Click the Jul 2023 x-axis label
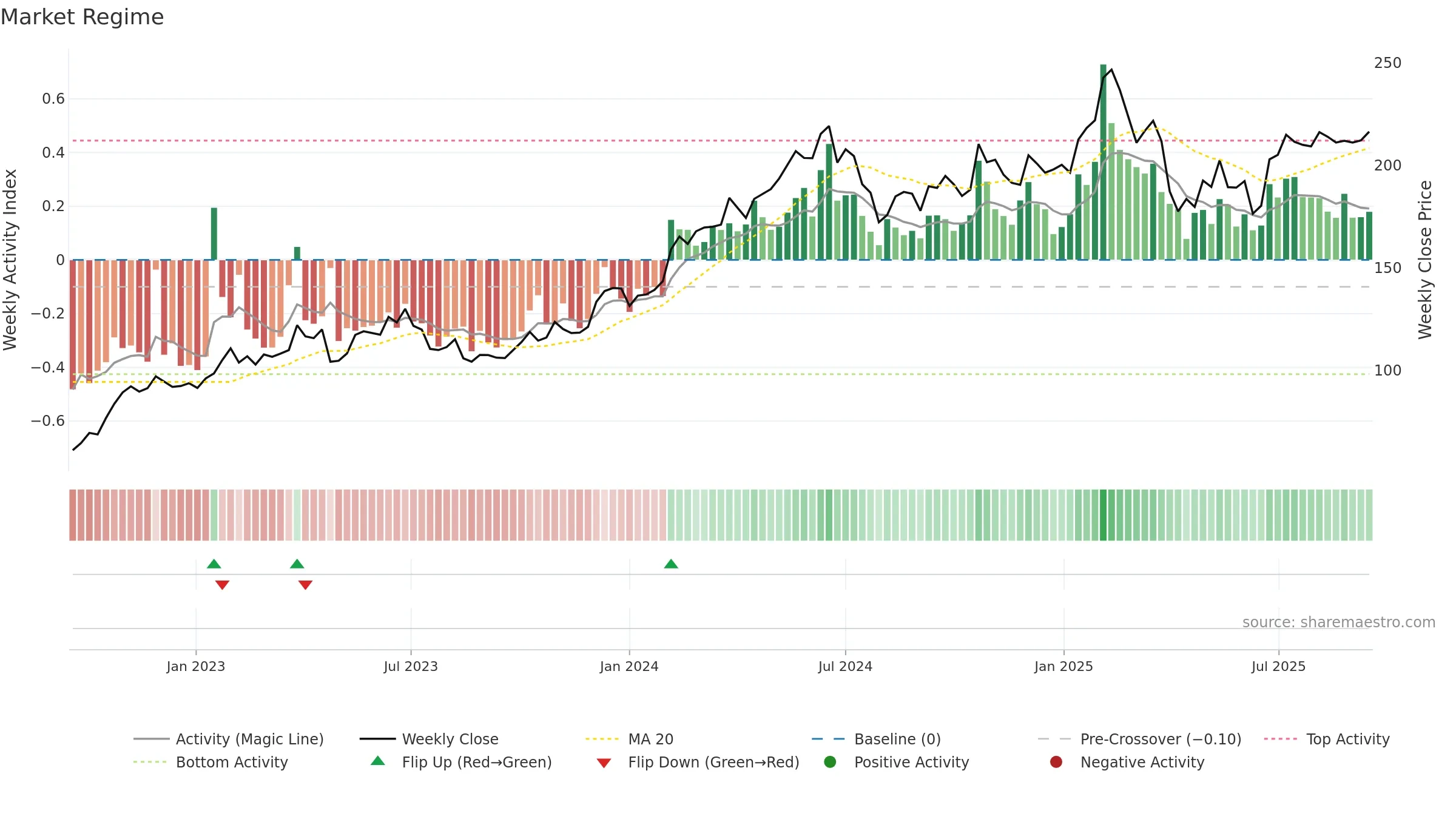1456x819 pixels. pyautogui.click(x=411, y=666)
